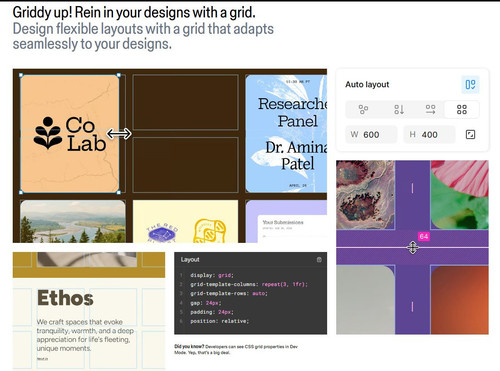
Task: Select the pink and green leaf image tile
Action: click(x=459, y=195)
